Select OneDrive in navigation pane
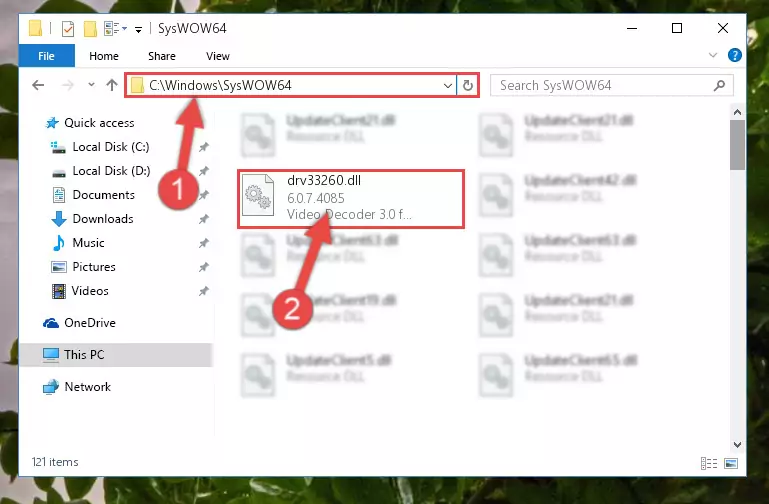This screenshot has height=504, width=769. (x=90, y=323)
